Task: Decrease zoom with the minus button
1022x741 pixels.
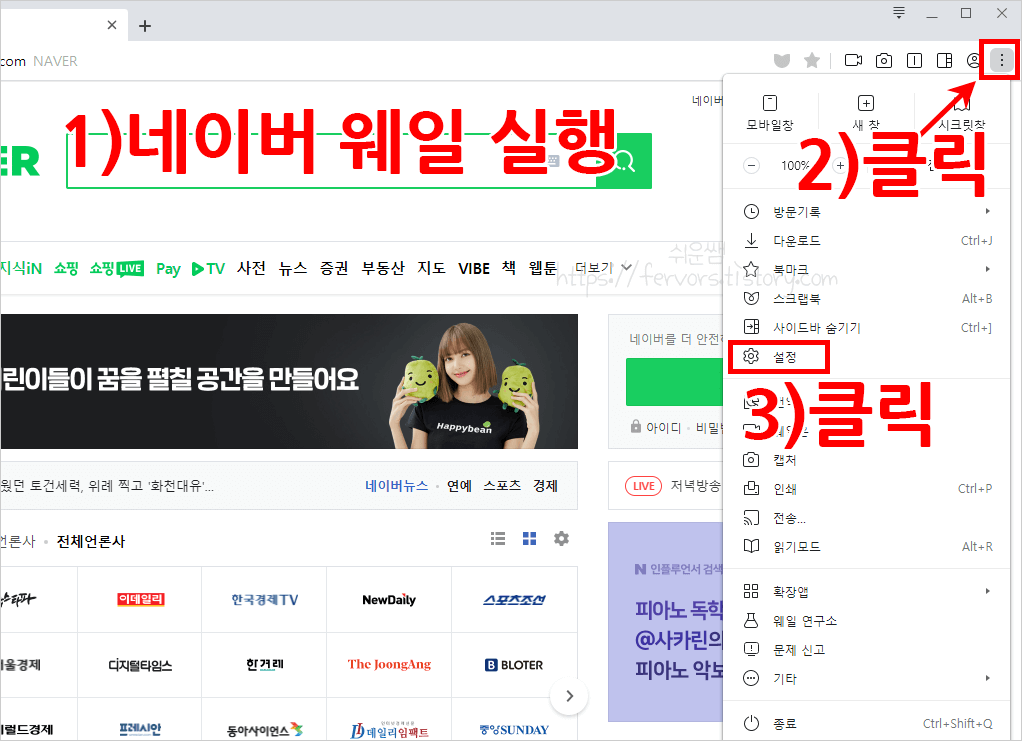Action: click(752, 166)
